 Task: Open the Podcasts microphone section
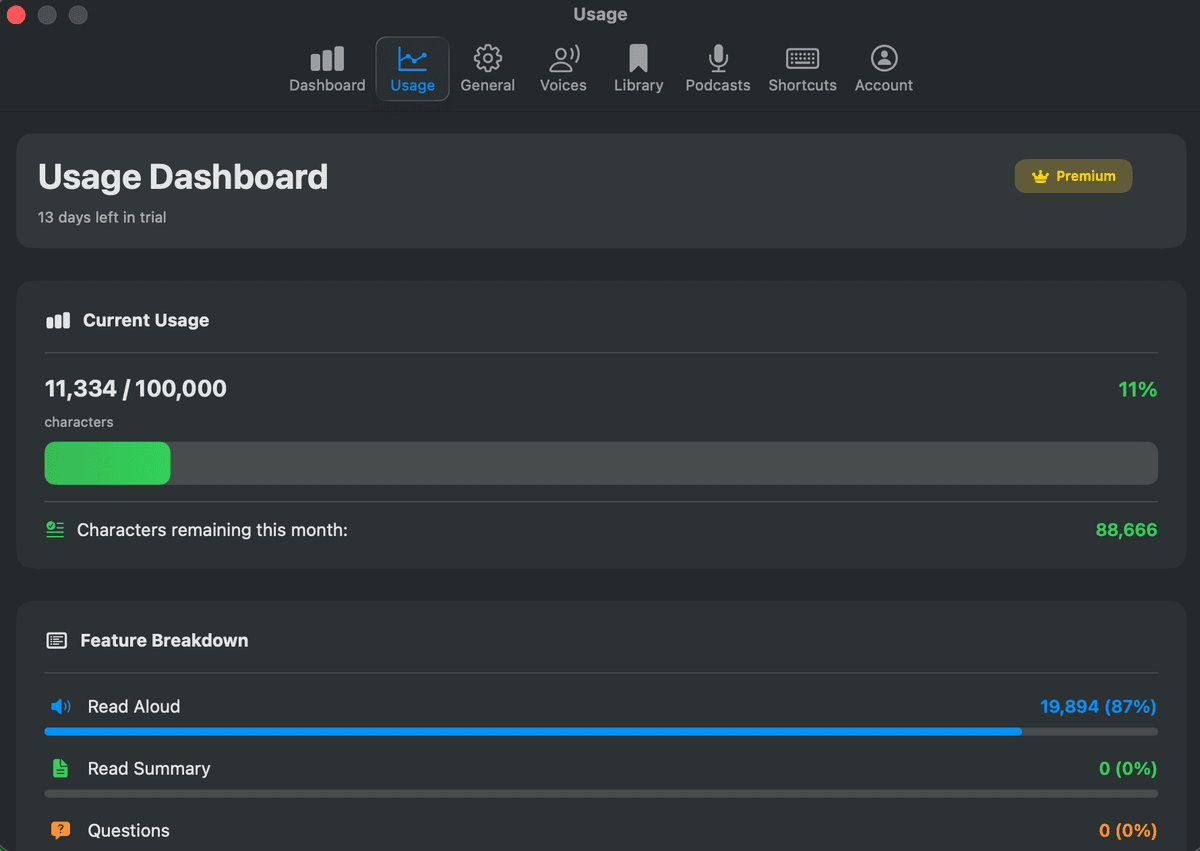tap(717, 60)
